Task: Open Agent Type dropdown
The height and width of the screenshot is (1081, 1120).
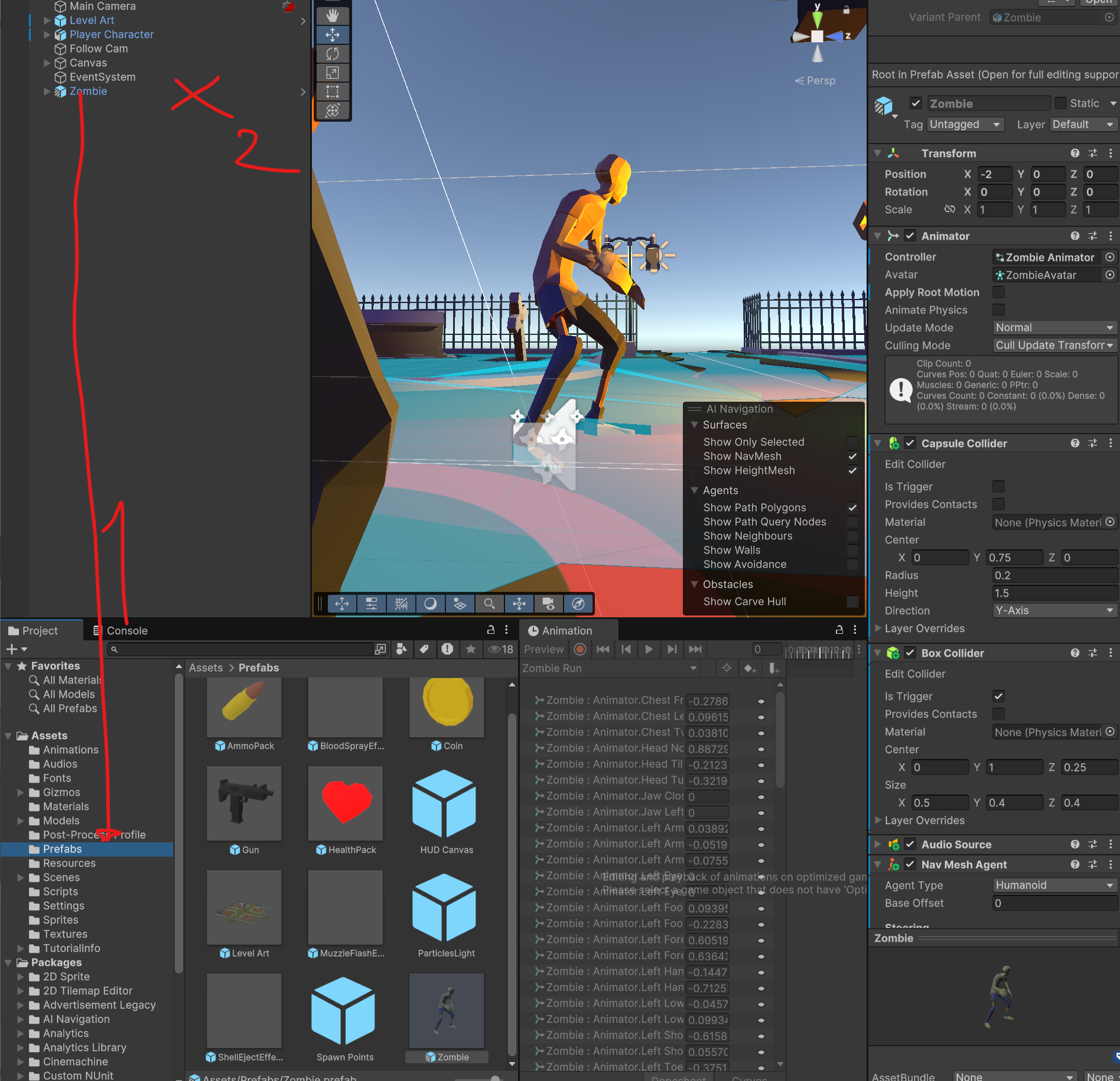Action: tap(1054, 885)
